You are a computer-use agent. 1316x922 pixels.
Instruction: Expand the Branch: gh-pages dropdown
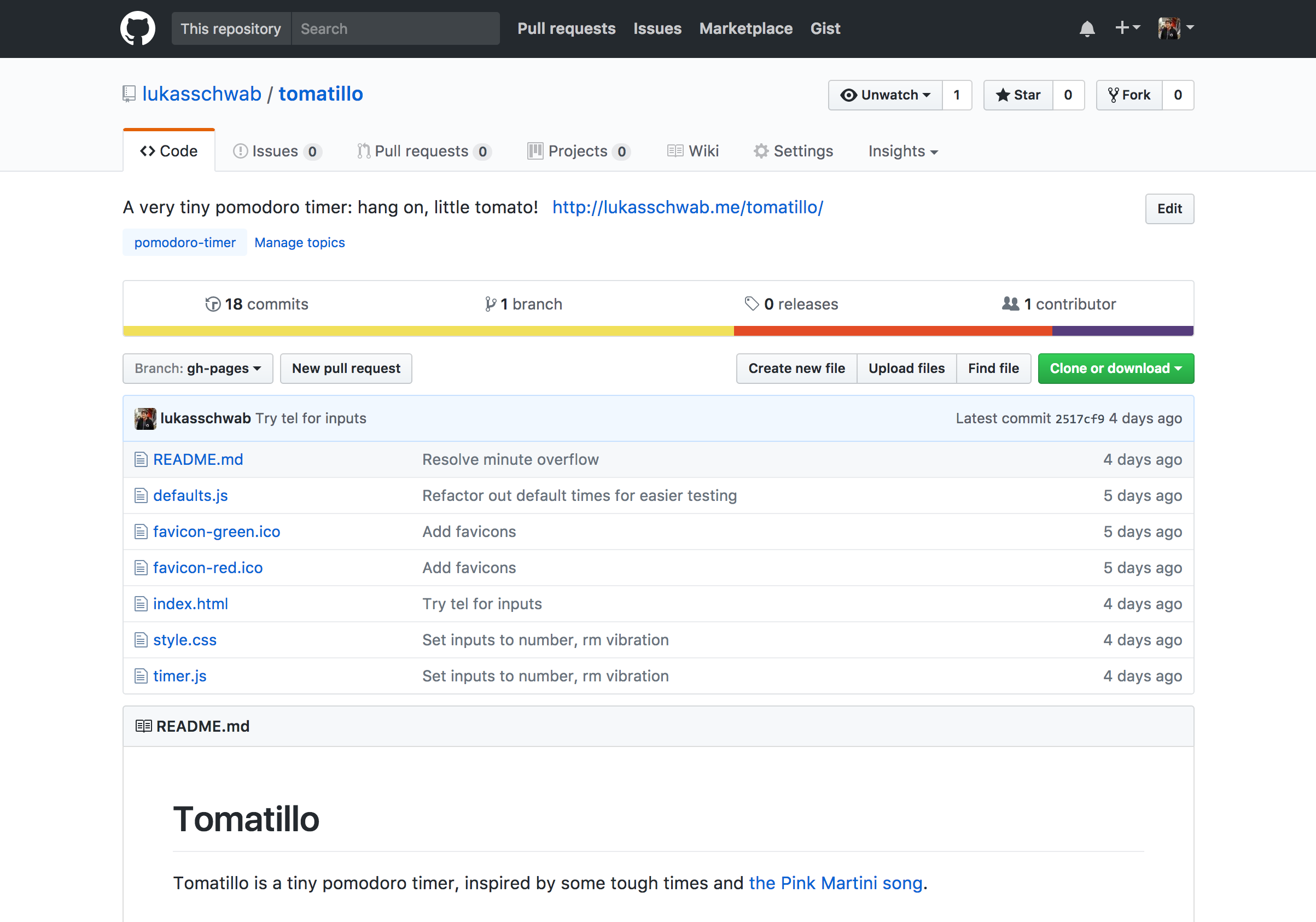pos(198,369)
